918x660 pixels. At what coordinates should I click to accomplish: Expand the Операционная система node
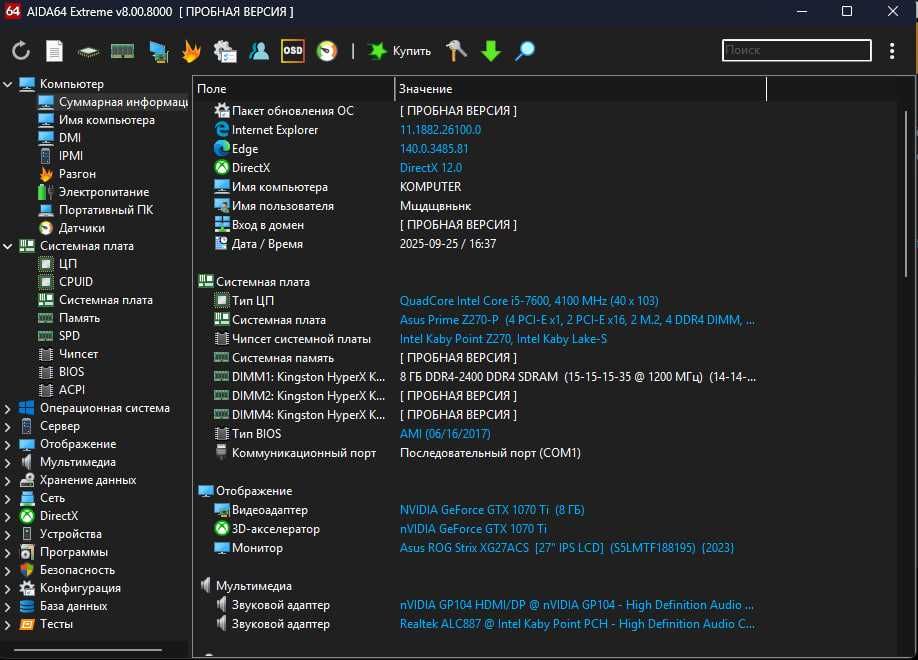coord(8,409)
